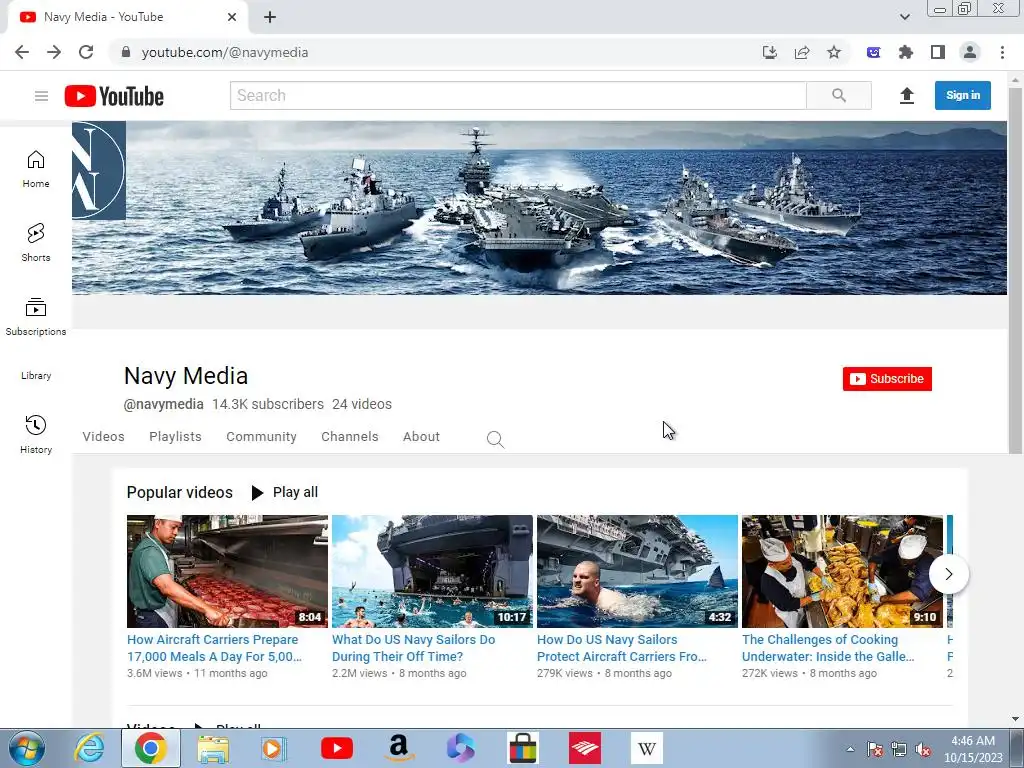Viewport: 1024px width, 768px height.
Task: Click the page vertical scrollbar
Action: (x=1015, y=271)
